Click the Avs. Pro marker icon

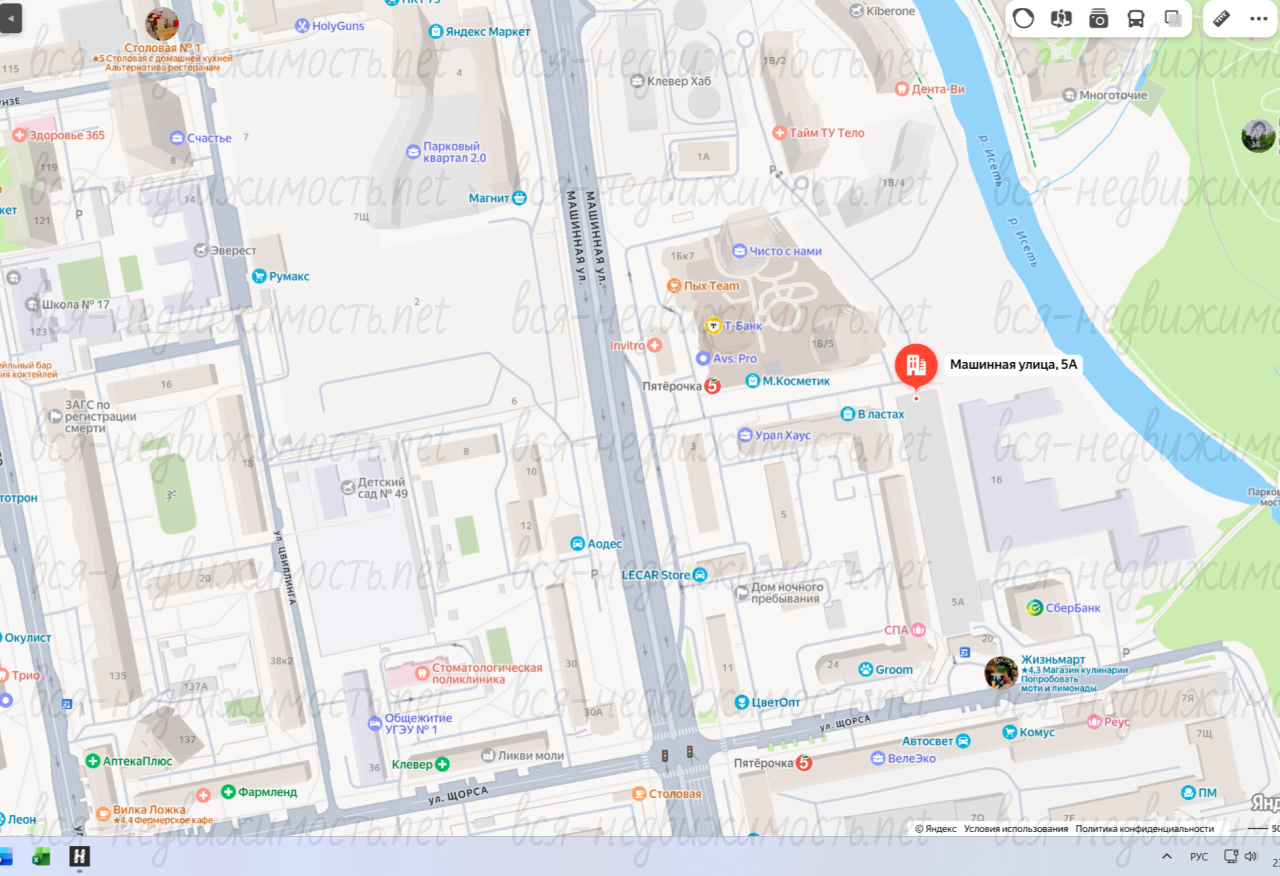[703, 358]
